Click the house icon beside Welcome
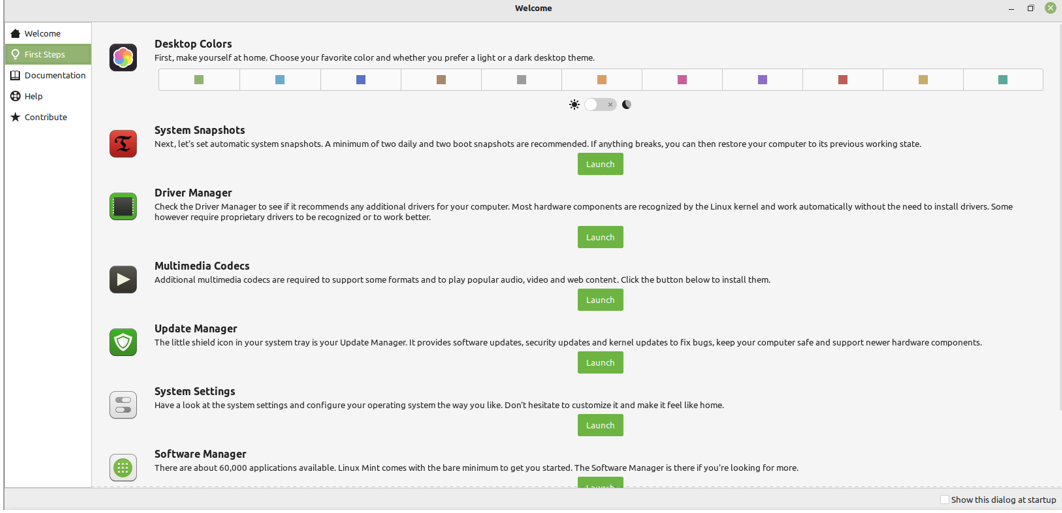This screenshot has width=1062, height=513. click(x=16, y=33)
